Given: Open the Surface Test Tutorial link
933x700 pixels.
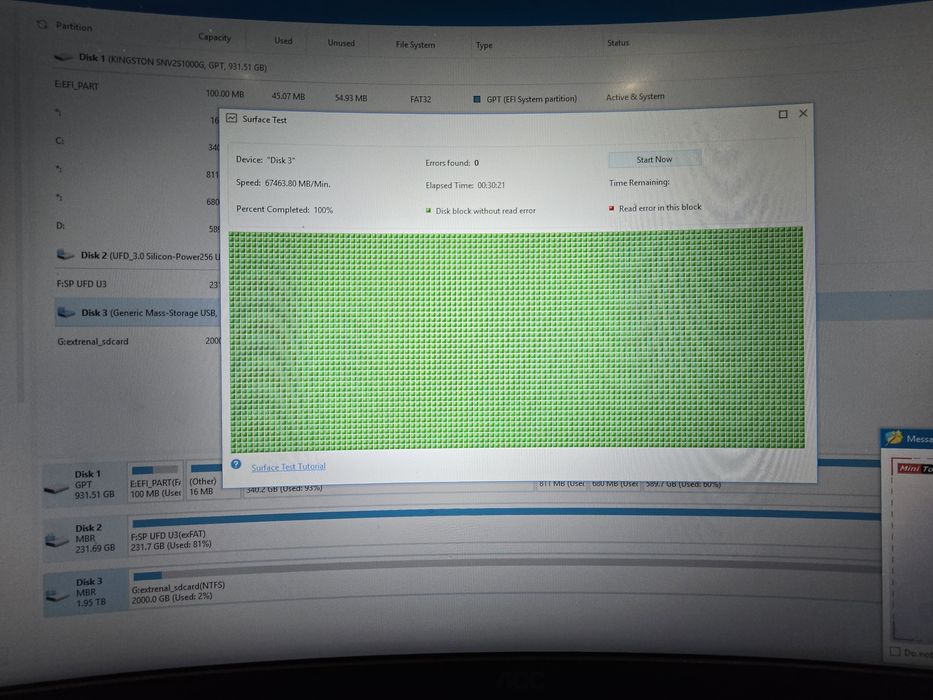Looking at the screenshot, I should [288, 467].
